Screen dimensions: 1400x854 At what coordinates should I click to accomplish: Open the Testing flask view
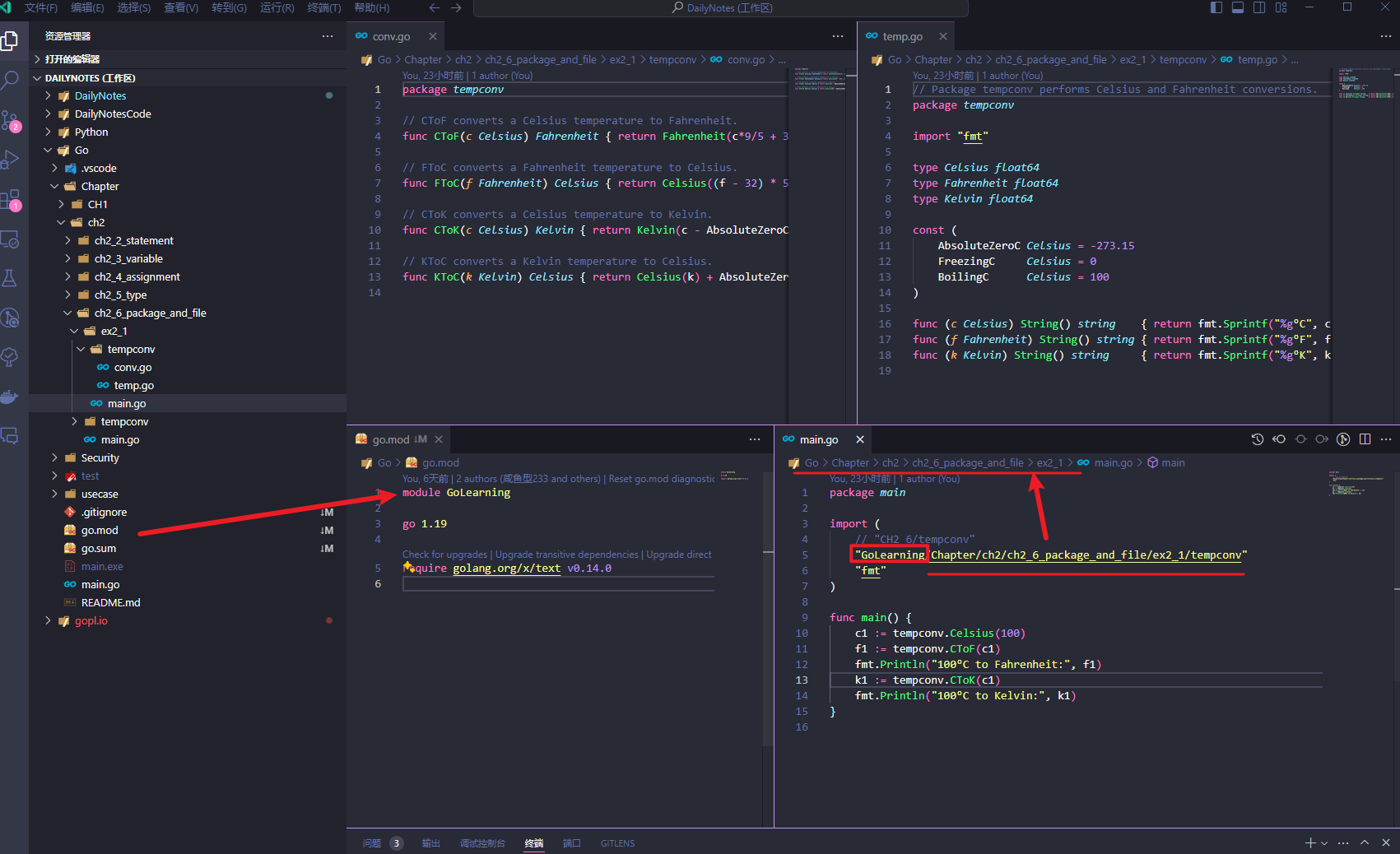[x=9, y=278]
